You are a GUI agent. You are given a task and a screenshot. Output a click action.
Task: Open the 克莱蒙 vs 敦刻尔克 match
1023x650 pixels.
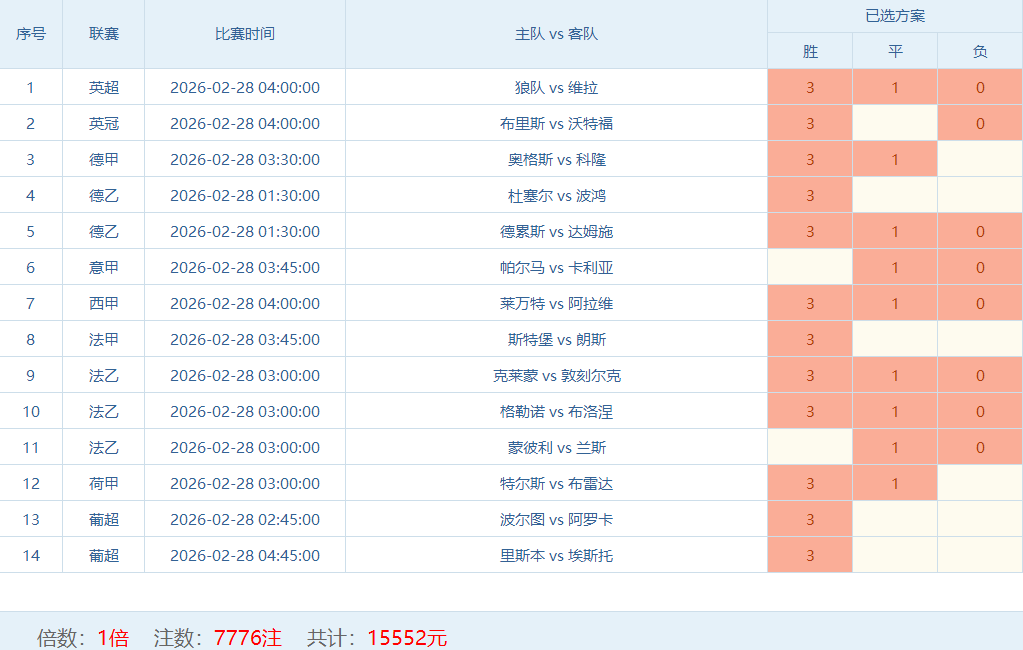pyautogui.click(x=557, y=375)
